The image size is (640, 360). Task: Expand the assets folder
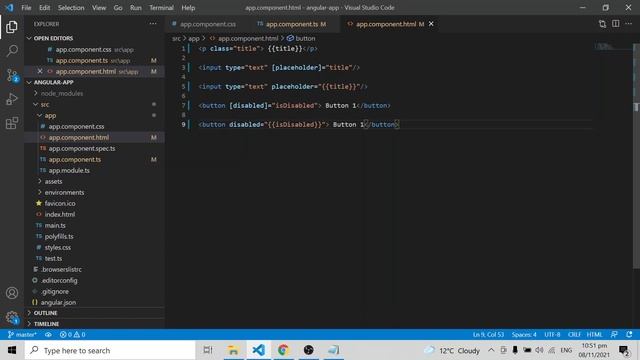[53, 181]
